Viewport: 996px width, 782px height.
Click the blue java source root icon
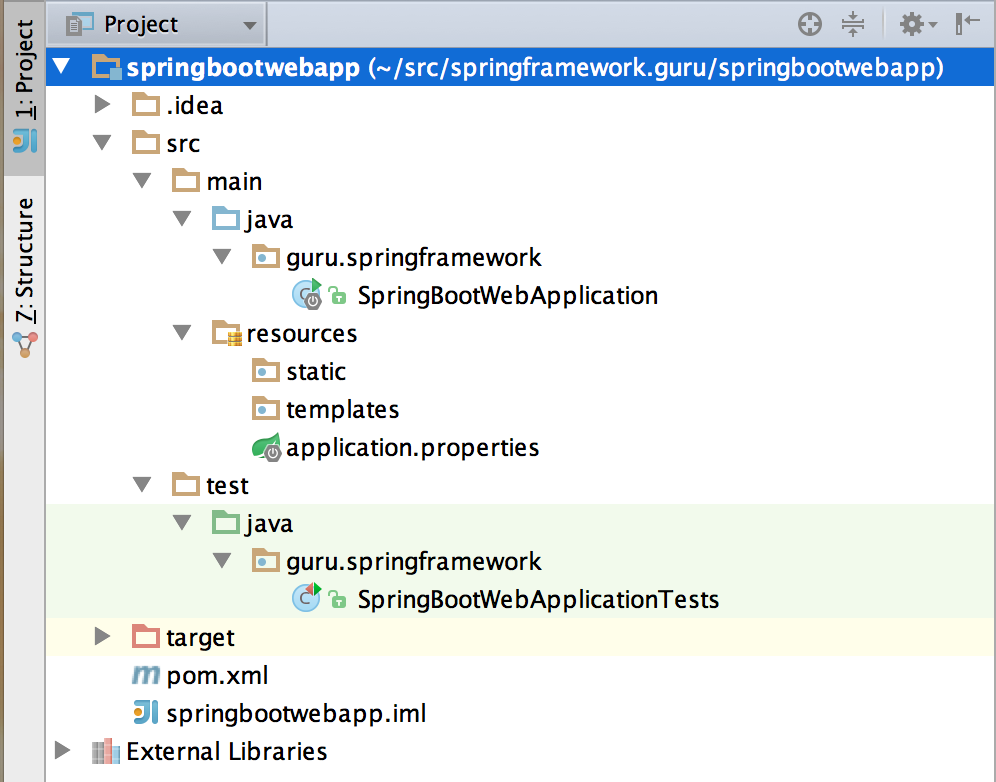pyautogui.click(x=225, y=219)
